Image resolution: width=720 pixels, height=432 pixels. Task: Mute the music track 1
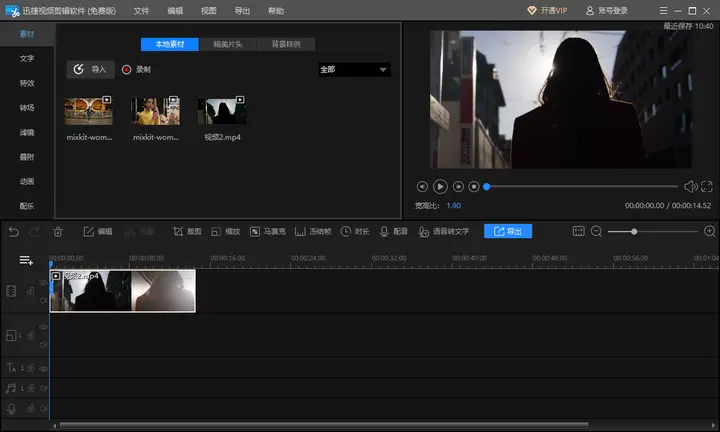coord(44,388)
